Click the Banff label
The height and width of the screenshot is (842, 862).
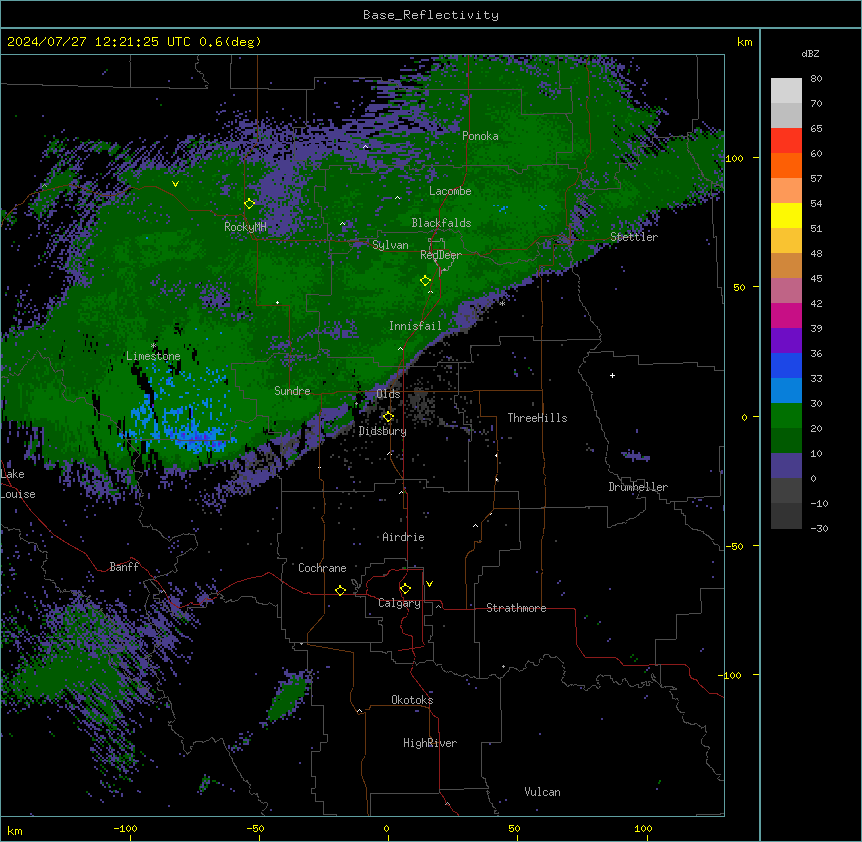point(124,567)
